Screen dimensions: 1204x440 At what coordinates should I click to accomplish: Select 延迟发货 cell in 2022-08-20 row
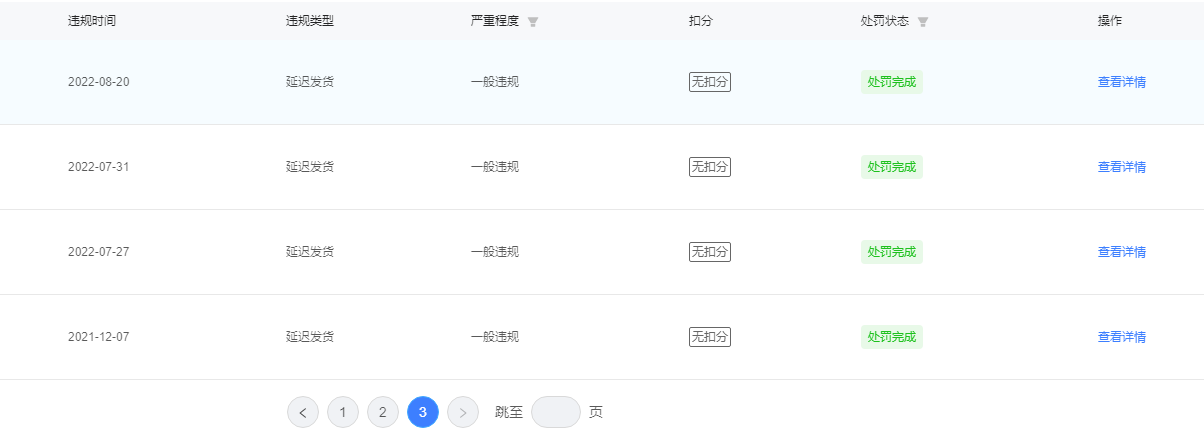310,82
